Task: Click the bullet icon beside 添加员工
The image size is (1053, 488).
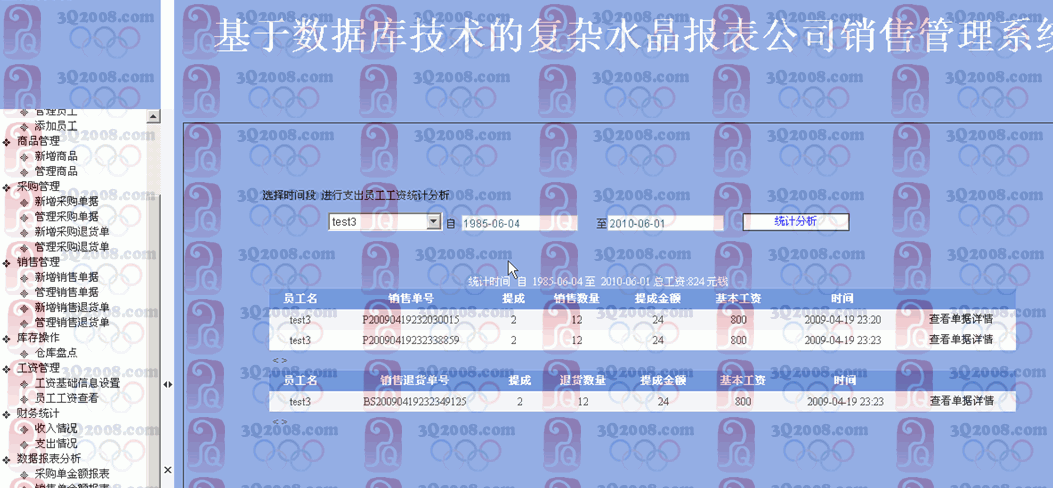Action: click(x=25, y=126)
